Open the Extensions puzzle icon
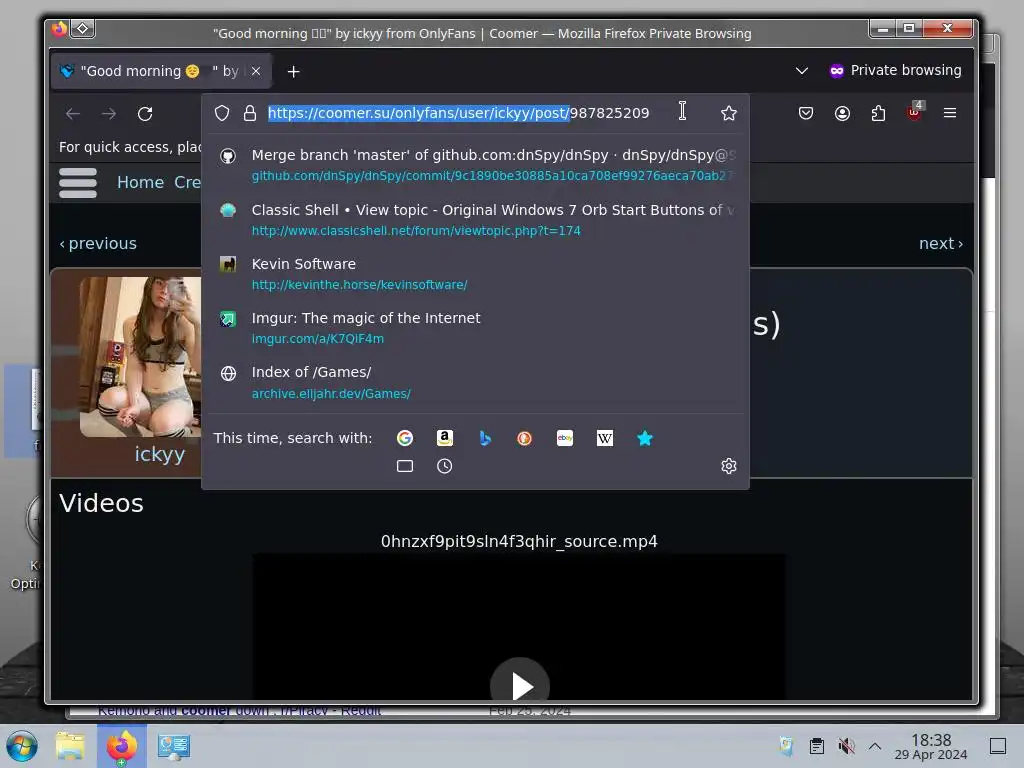1024x768 pixels. (878, 113)
